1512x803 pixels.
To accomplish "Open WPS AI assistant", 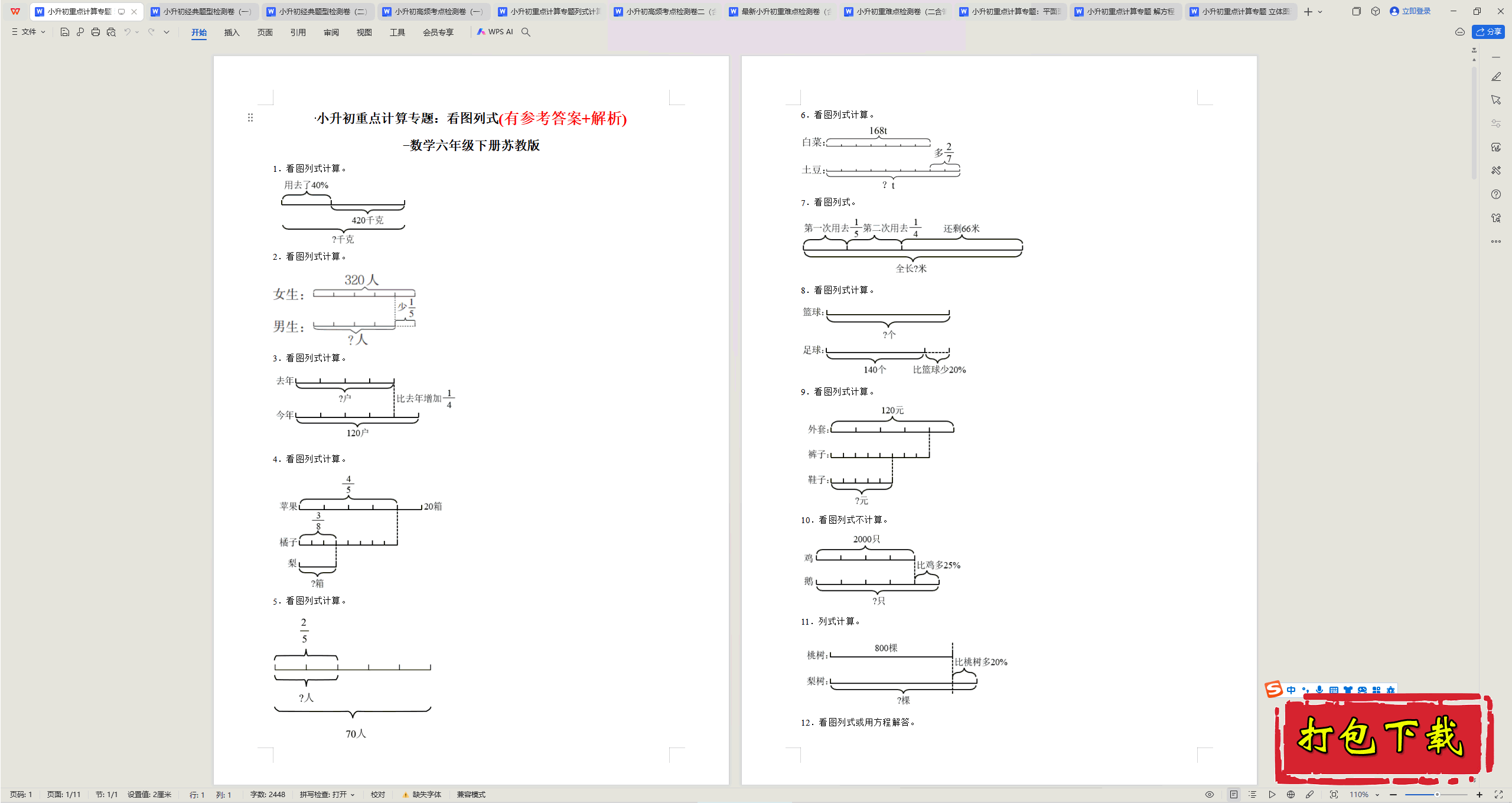I will pyautogui.click(x=495, y=32).
